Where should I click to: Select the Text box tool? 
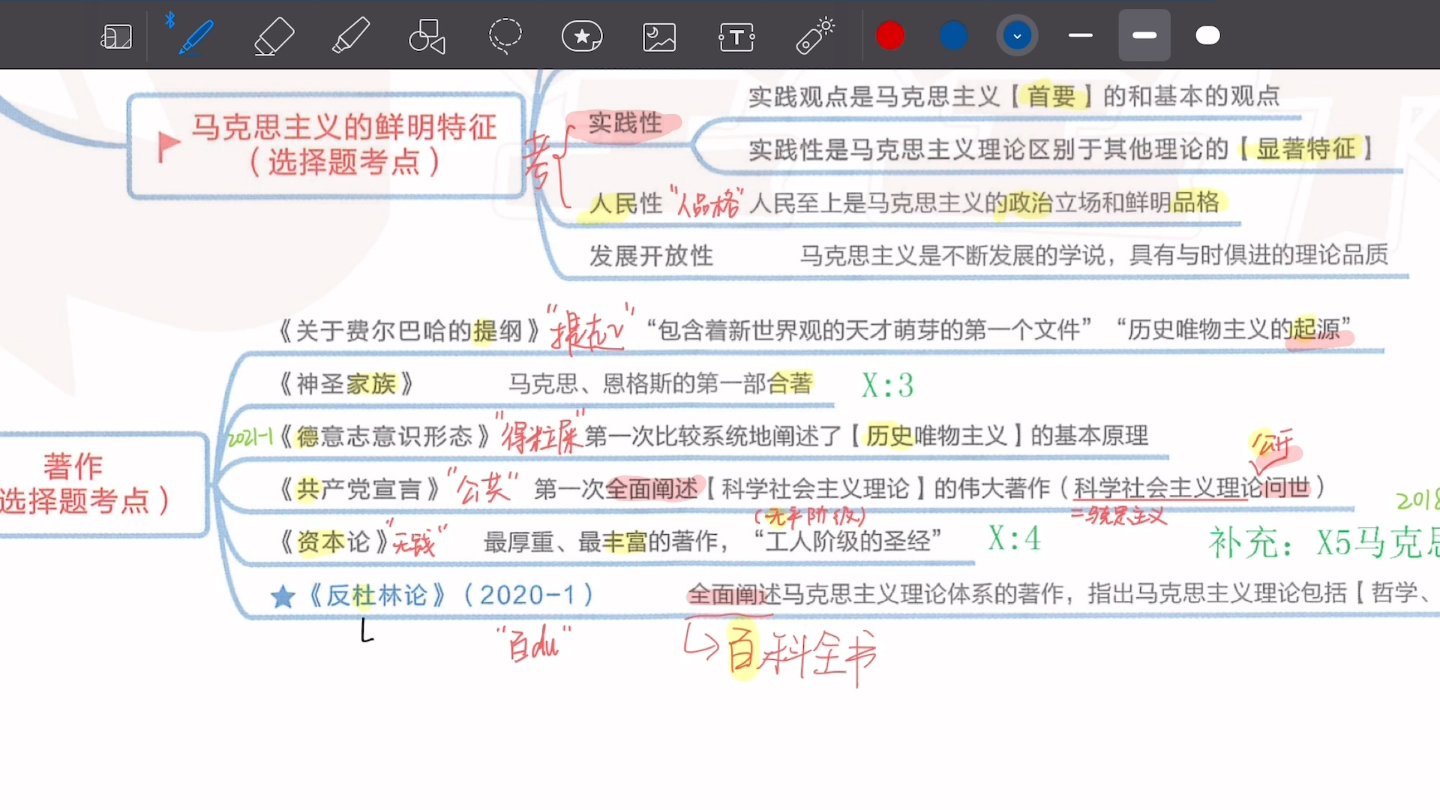(737, 37)
